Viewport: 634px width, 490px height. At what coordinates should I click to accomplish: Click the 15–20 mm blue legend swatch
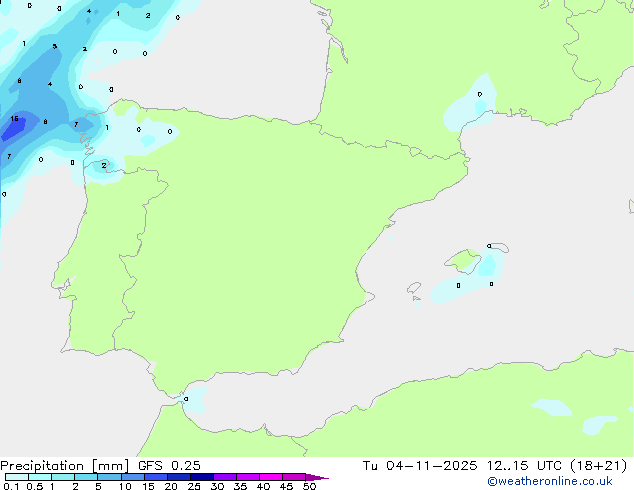[x=156, y=477]
